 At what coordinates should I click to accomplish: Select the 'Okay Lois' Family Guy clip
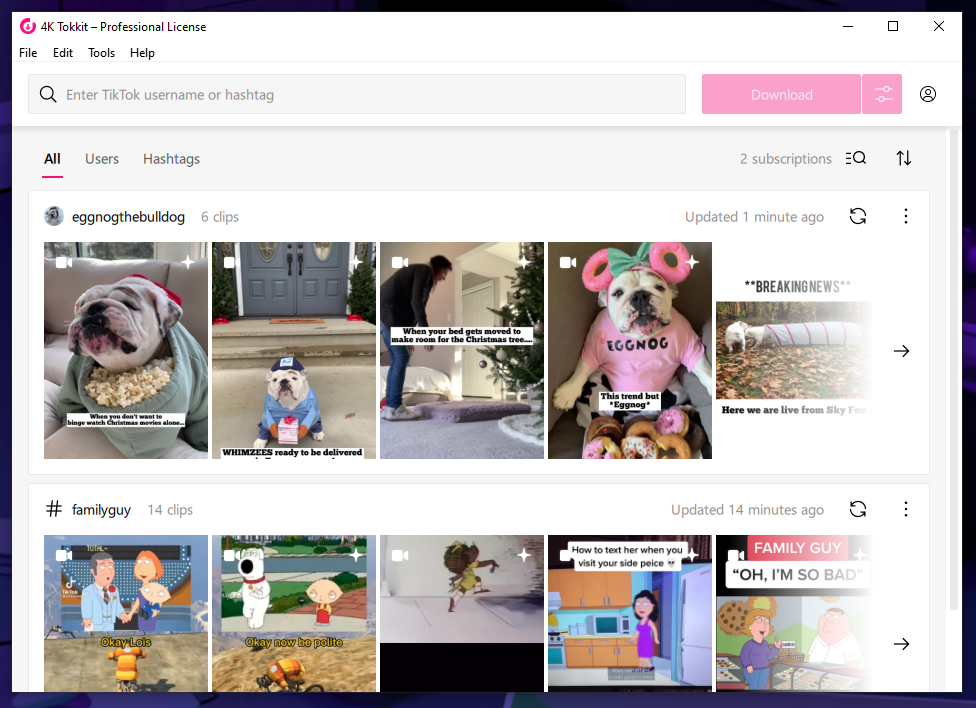tap(126, 613)
